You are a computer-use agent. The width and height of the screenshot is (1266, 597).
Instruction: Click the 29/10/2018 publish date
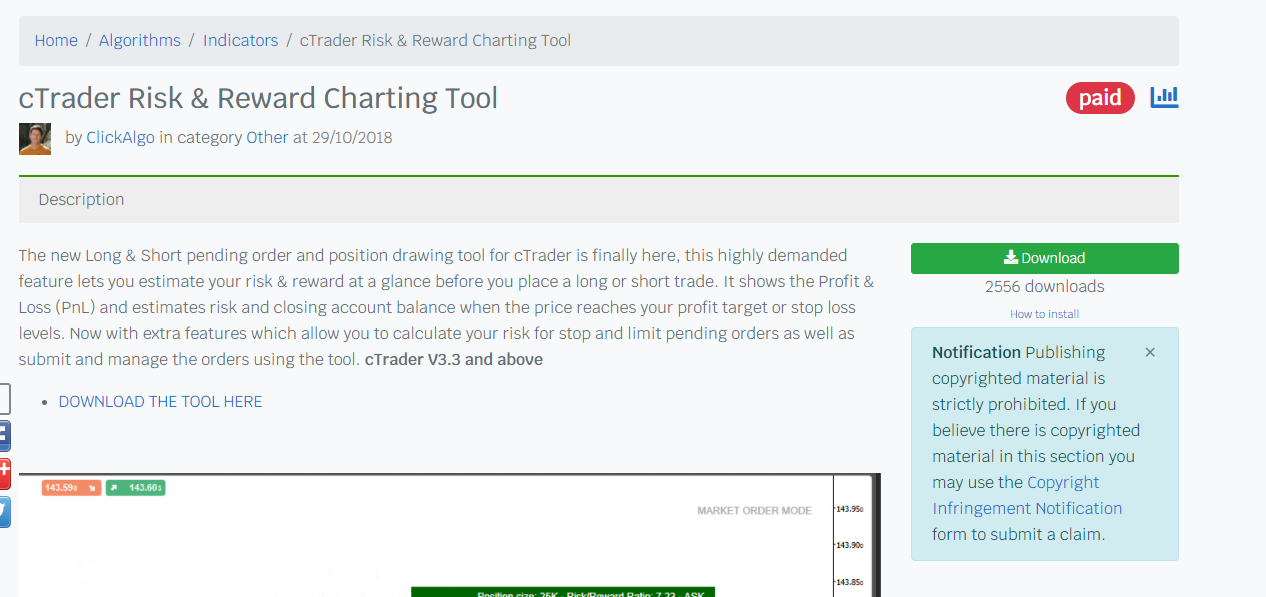(352, 137)
